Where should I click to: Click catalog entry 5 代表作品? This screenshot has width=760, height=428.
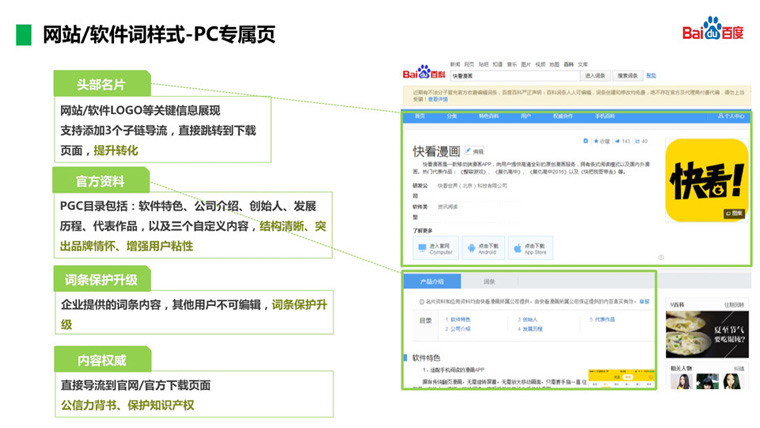[x=602, y=319]
